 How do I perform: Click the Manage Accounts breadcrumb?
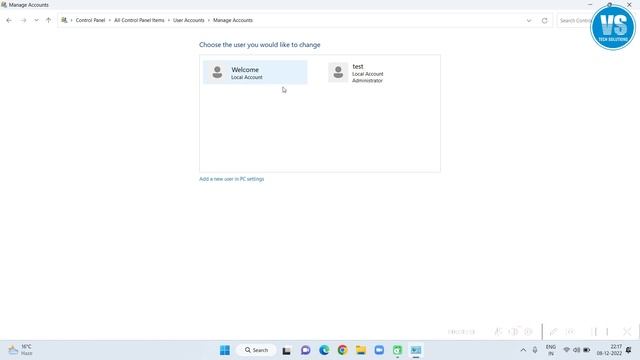pyautogui.click(x=233, y=20)
